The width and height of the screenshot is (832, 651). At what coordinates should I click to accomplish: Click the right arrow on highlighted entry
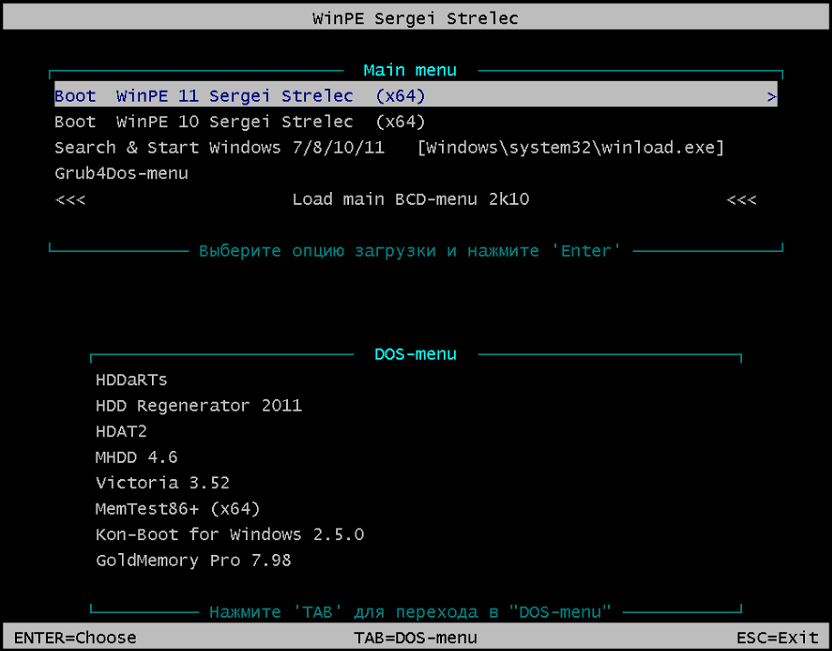pos(771,97)
